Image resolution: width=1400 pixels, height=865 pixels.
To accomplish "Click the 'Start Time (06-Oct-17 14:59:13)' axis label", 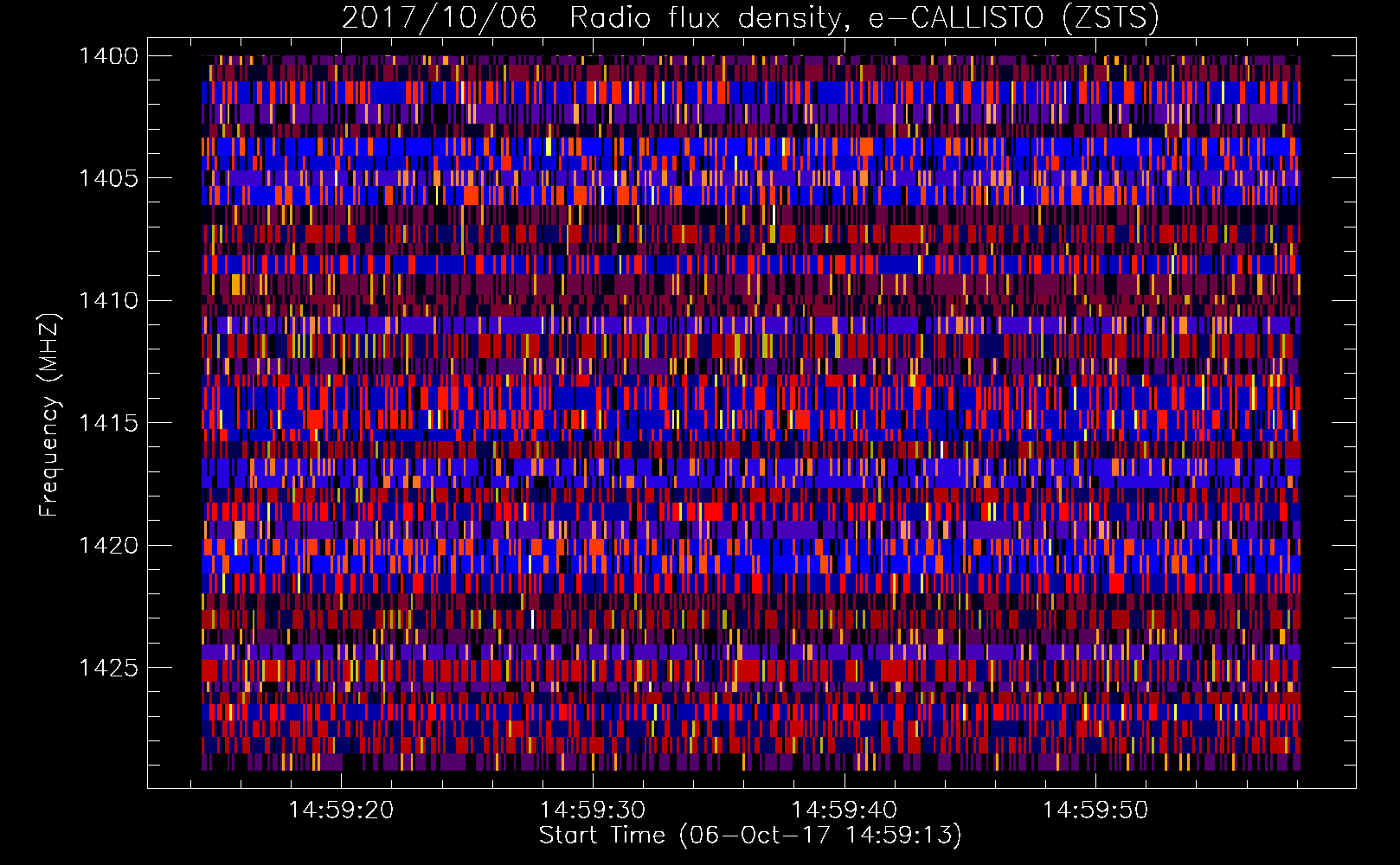I will click(750, 836).
